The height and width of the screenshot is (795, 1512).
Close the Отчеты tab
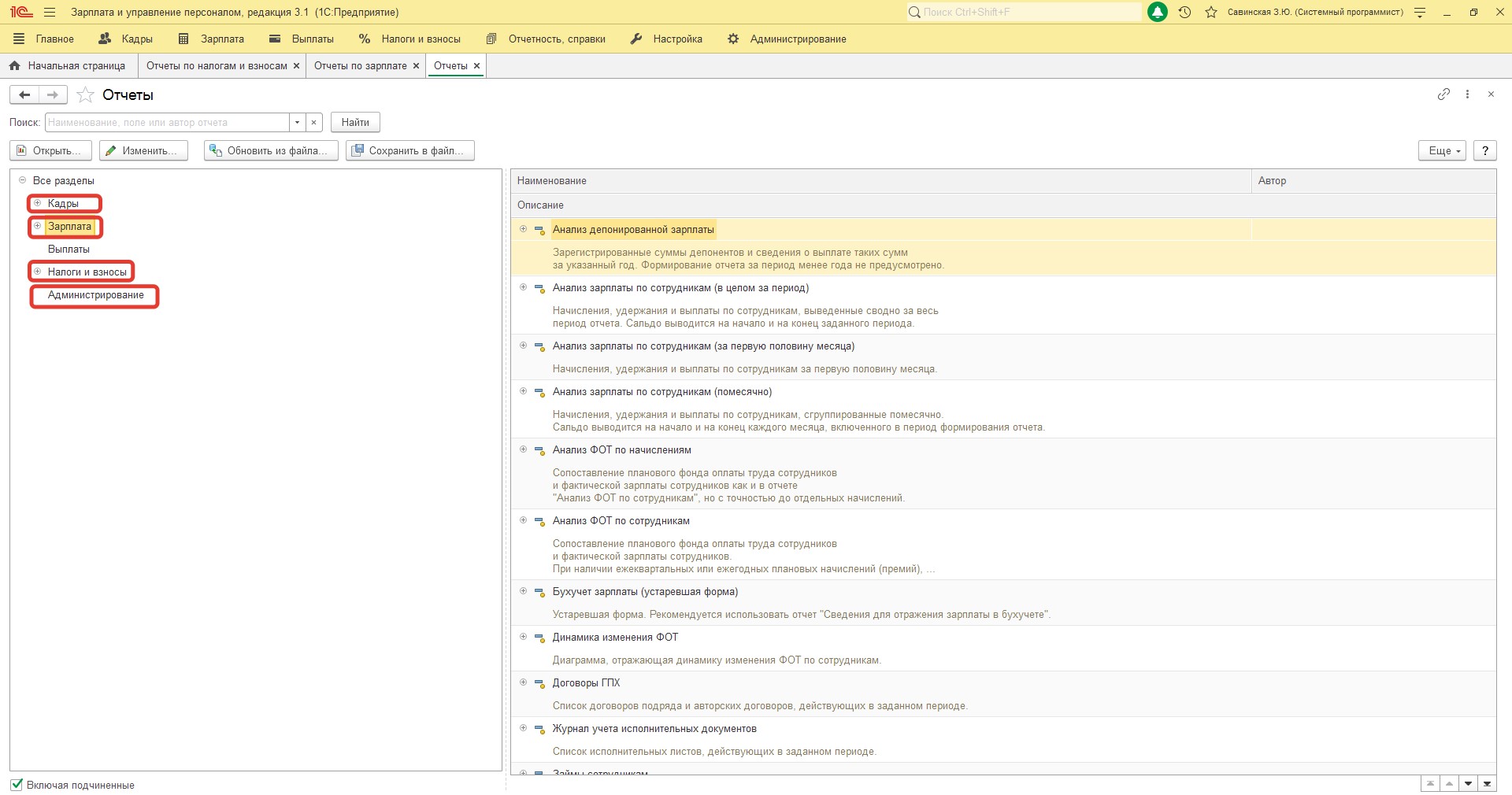[476, 66]
